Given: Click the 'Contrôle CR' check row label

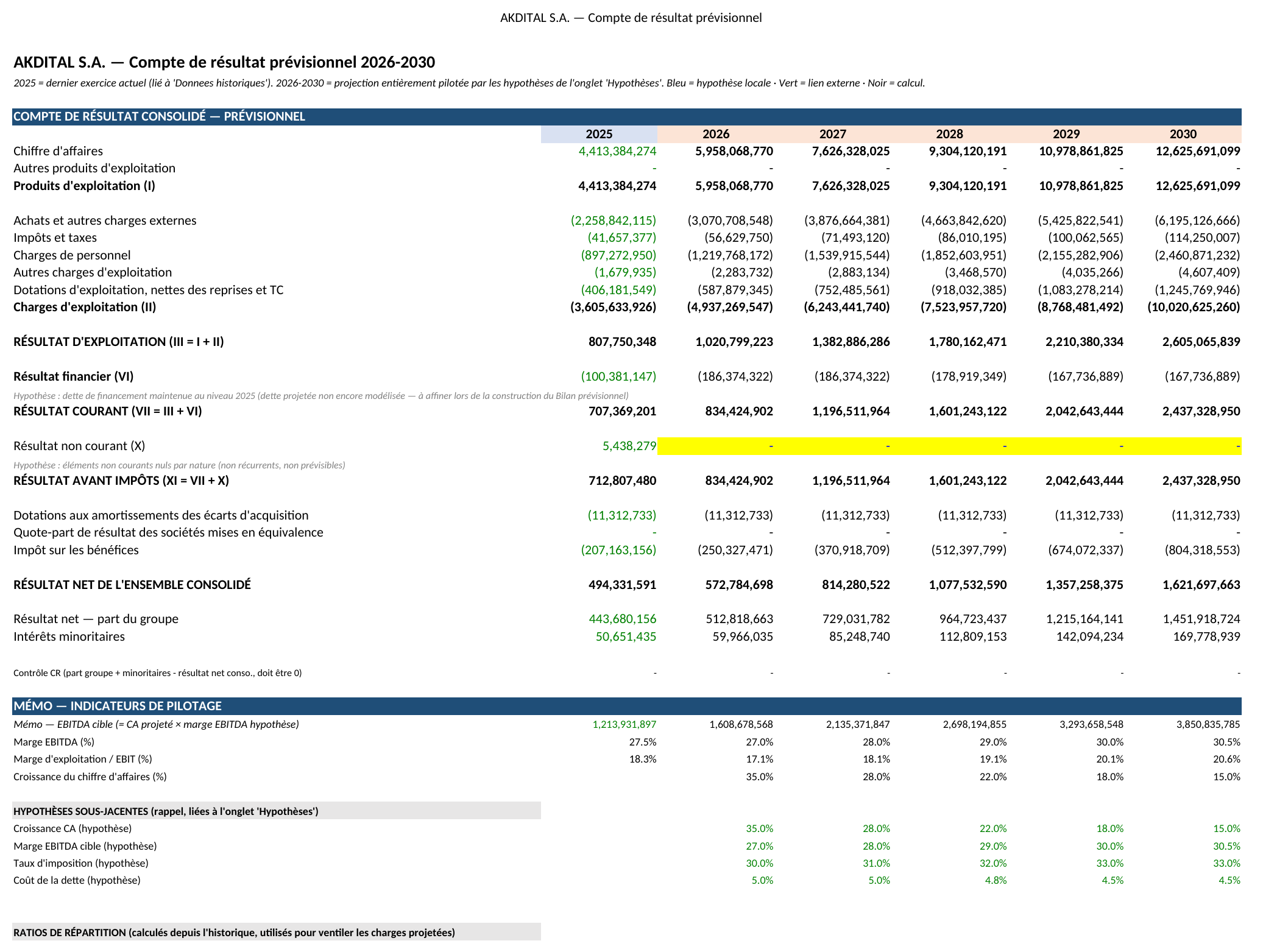Looking at the screenshot, I should (157, 673).
